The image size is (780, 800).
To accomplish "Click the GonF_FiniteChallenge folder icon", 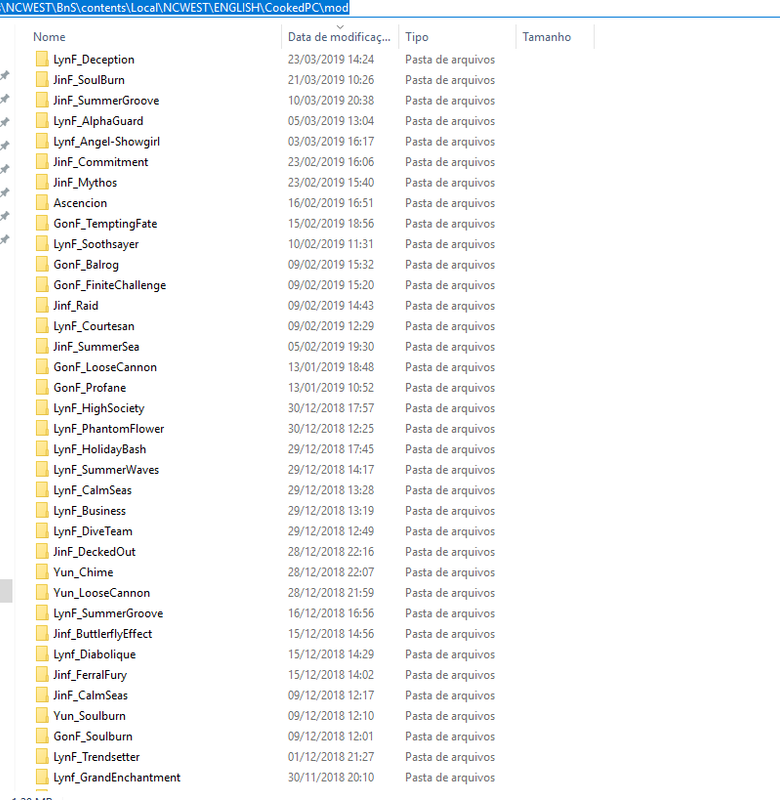I will coord(42,285).
